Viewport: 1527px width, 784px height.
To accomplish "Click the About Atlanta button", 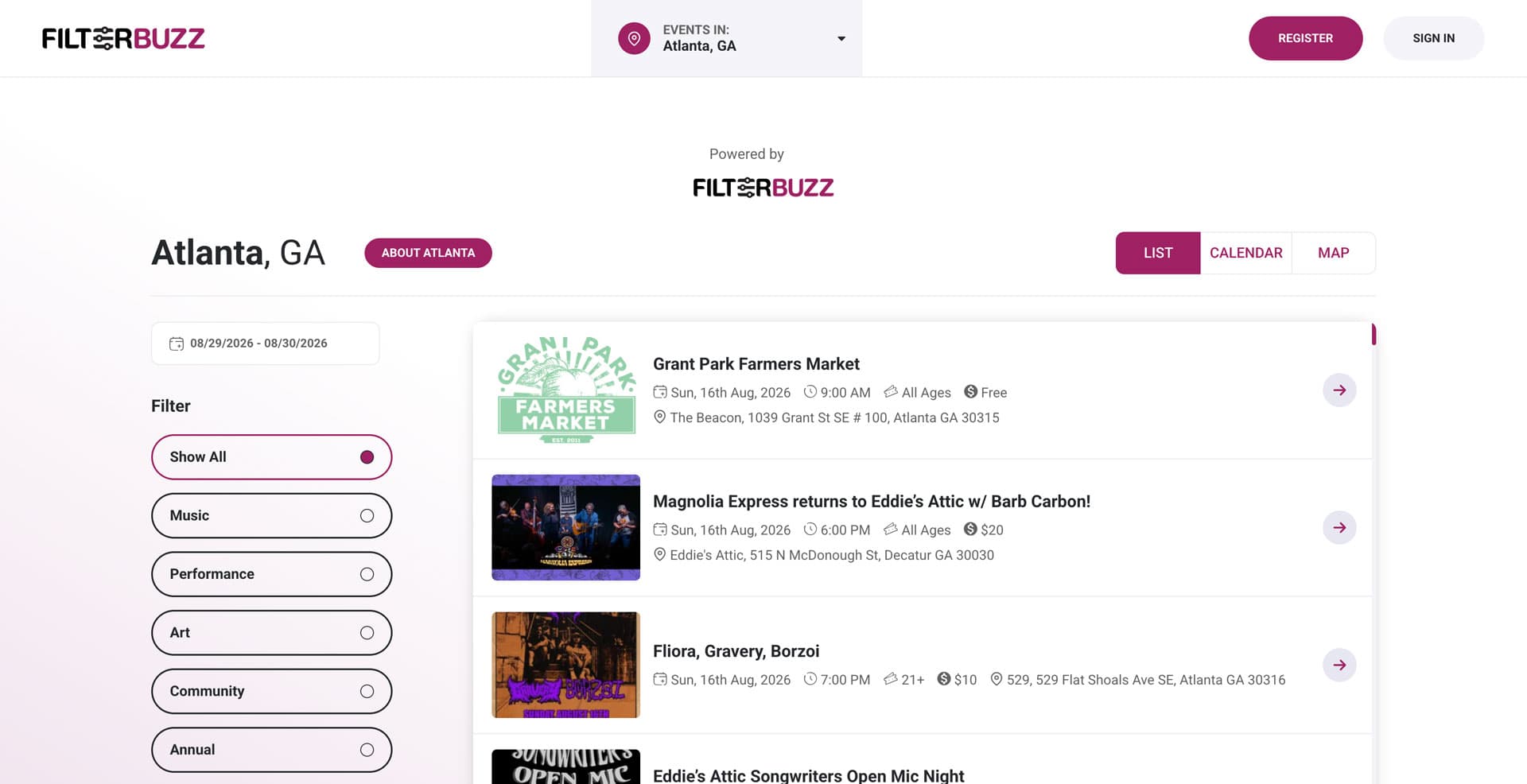I will click(x=428, y=253).
